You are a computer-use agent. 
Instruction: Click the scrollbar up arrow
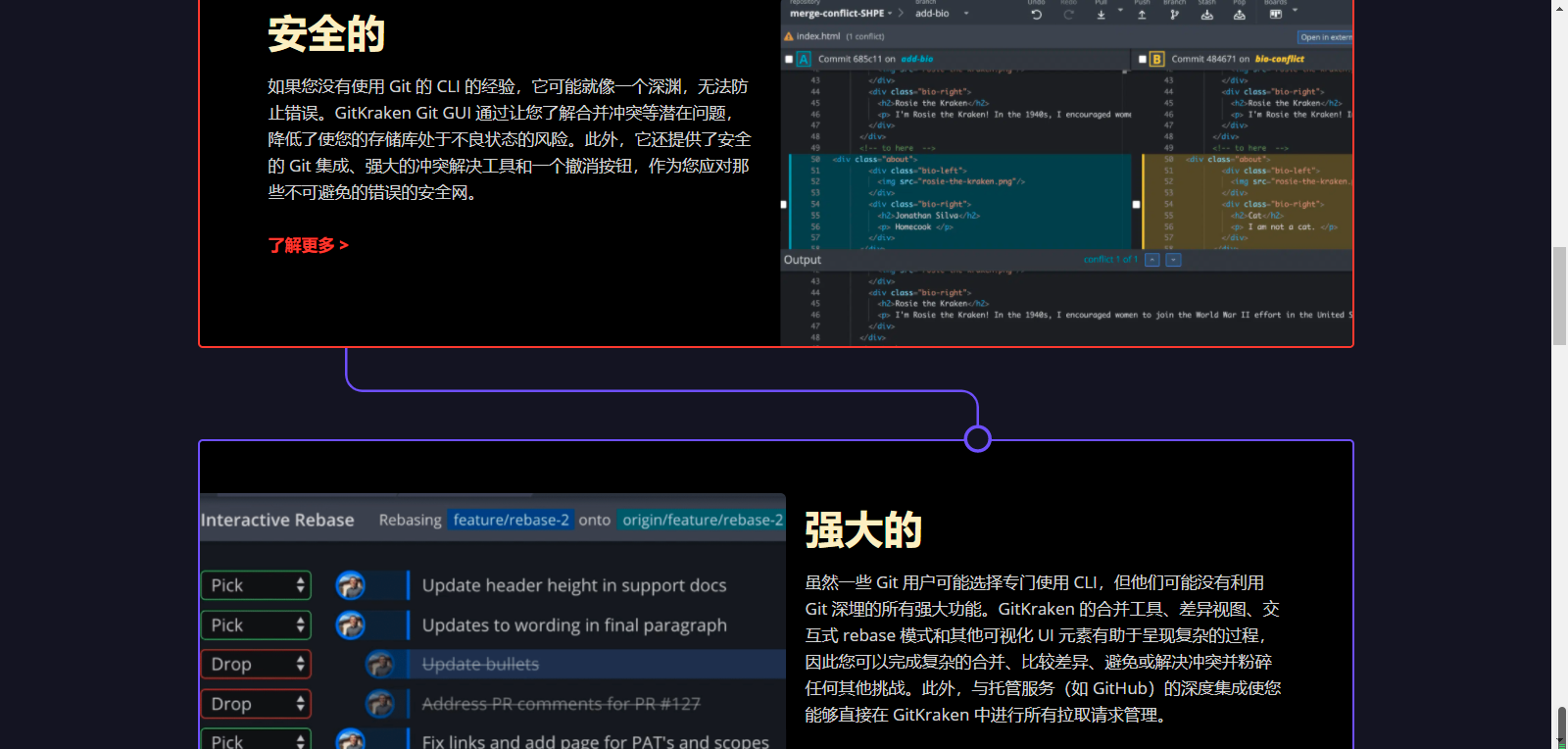click(x=1560, y=7)
